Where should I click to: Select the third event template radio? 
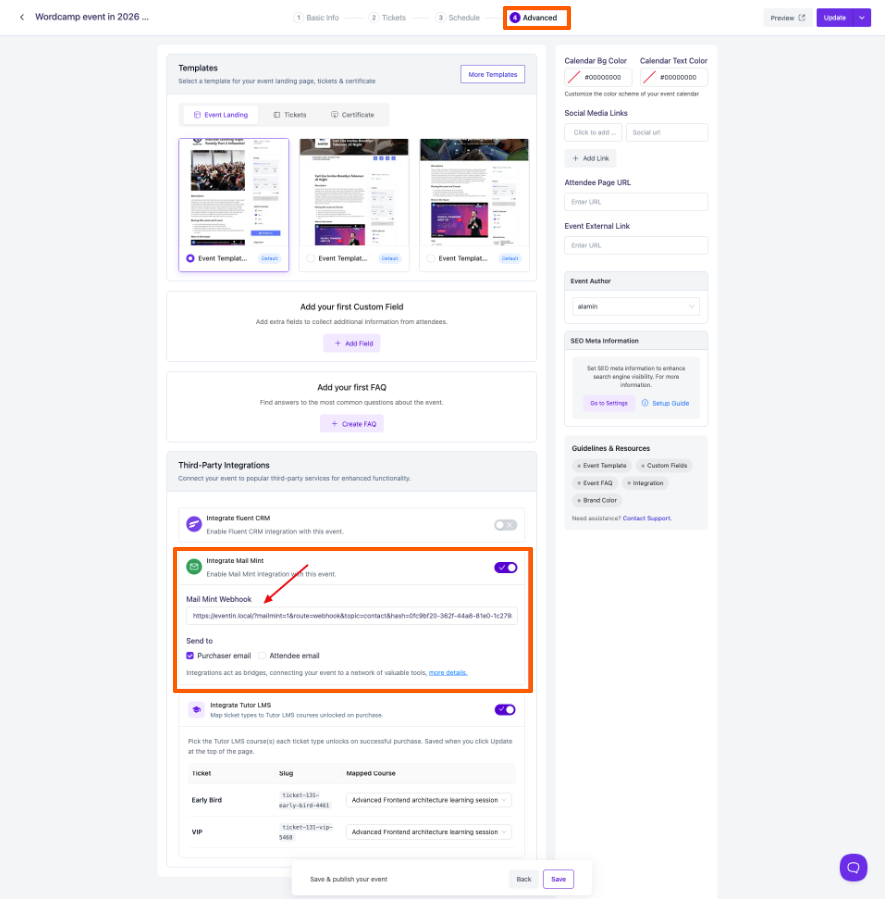click(x=430, y=259)
